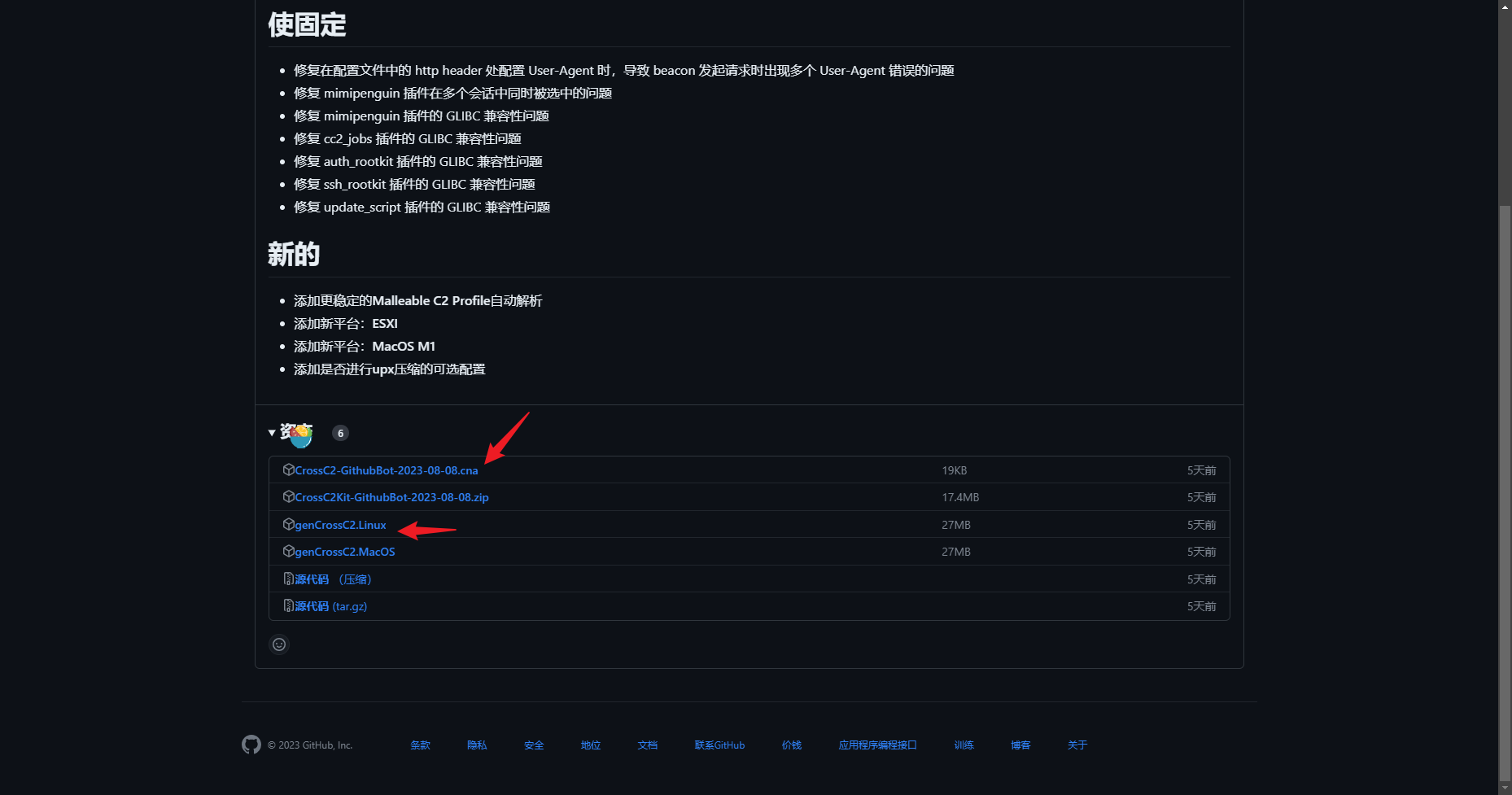Click the package icon beside CrossC2Kit-GithubBot-2023-08-08.zip
Image resolution: width=1512 pixels, height=795 pixels.
point(290,496)
